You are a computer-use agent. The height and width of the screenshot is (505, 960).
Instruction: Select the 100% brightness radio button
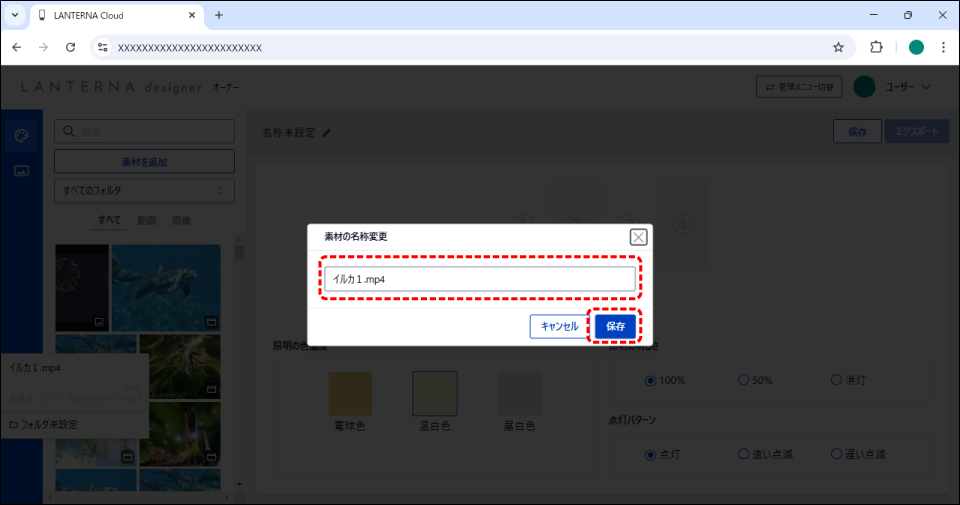coord(651,380)
